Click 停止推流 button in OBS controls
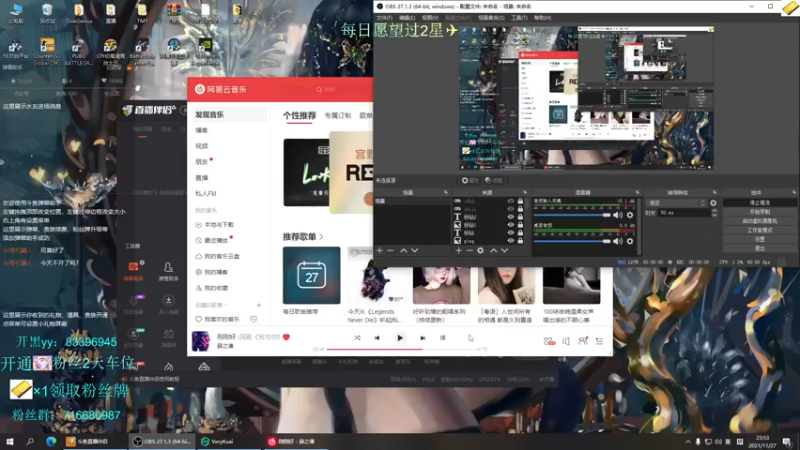 click(x=760, y=203)
